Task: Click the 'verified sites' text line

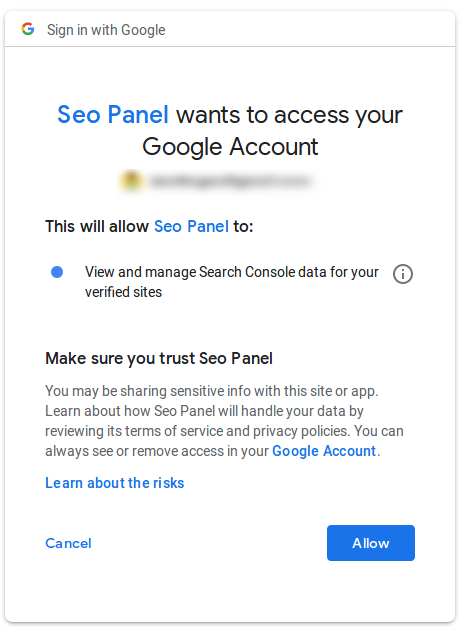Action: click(123, 292)
